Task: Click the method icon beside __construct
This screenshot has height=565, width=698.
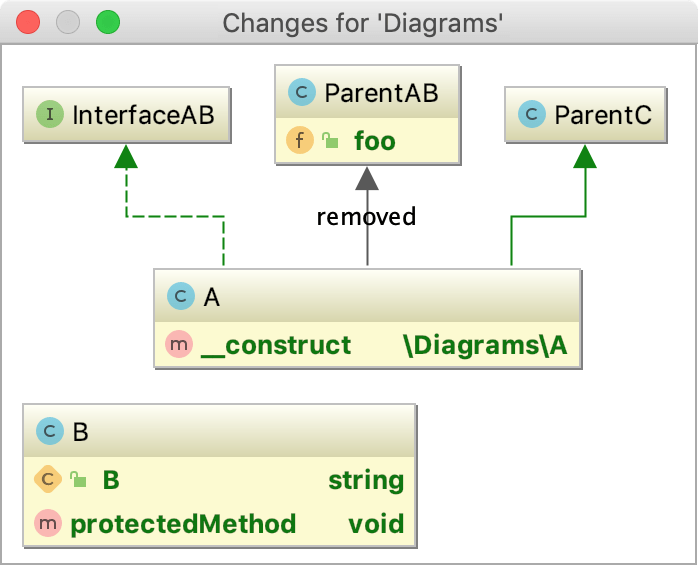Action: click(179, 346)
